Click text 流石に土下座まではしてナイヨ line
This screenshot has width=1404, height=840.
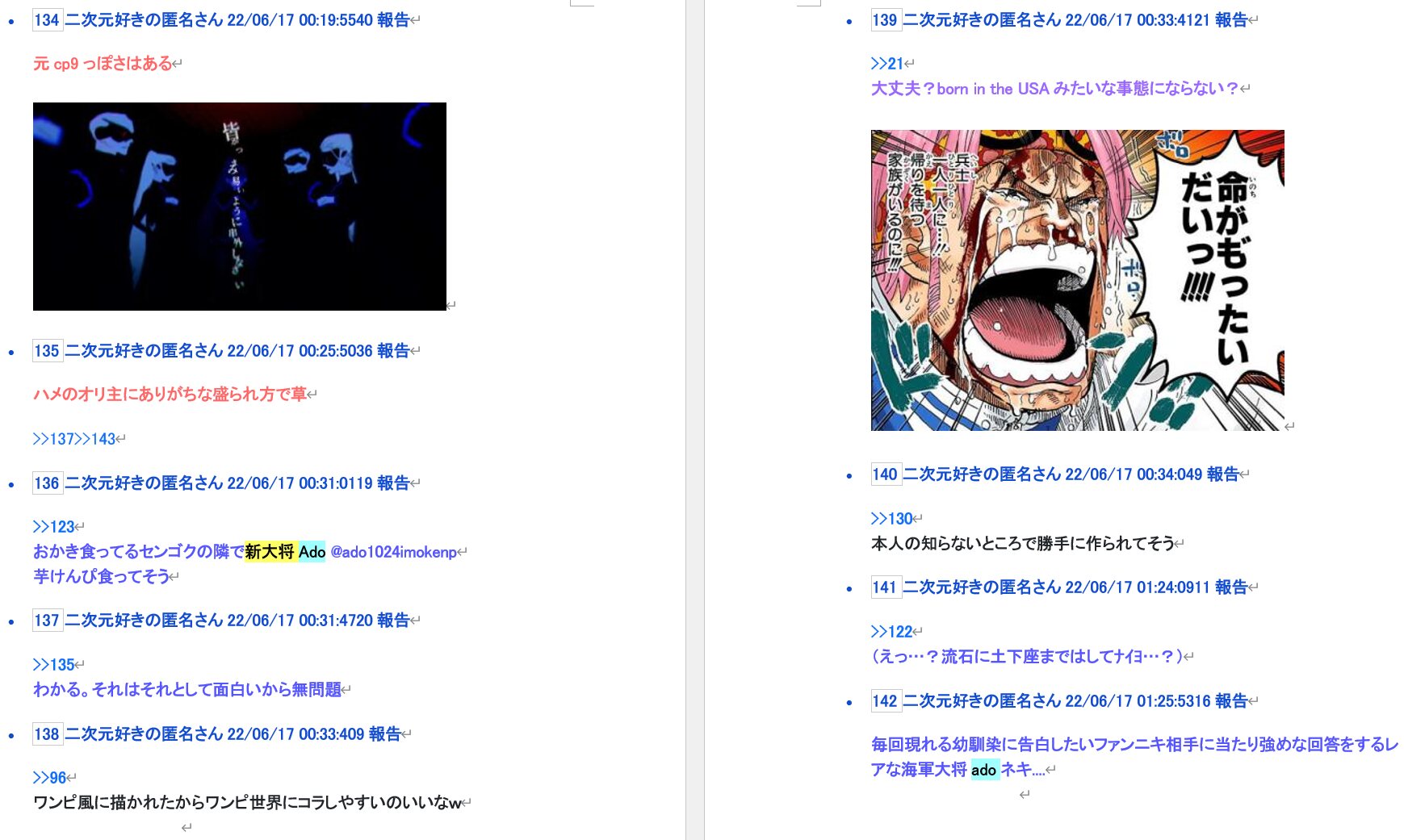click(x=1028, y=657)
